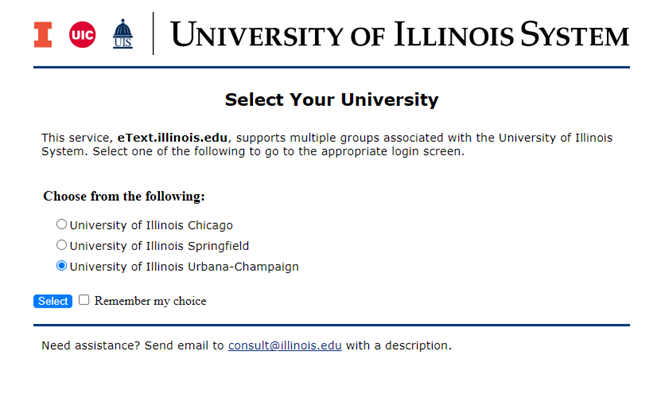Click the 'Choose from the following:' legend
This screenshot has width=669, height=394.
click(124, 196)
